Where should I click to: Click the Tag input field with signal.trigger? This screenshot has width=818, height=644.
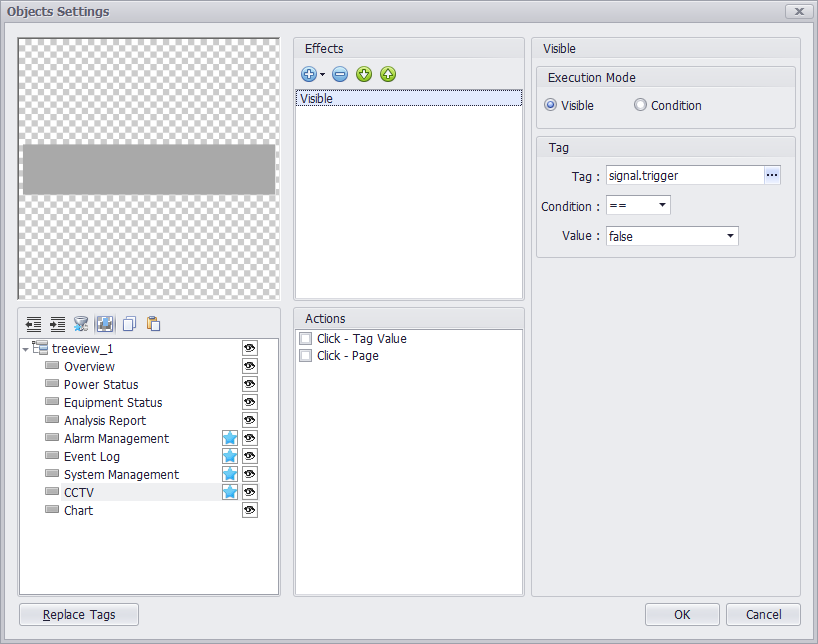(685, 175)
